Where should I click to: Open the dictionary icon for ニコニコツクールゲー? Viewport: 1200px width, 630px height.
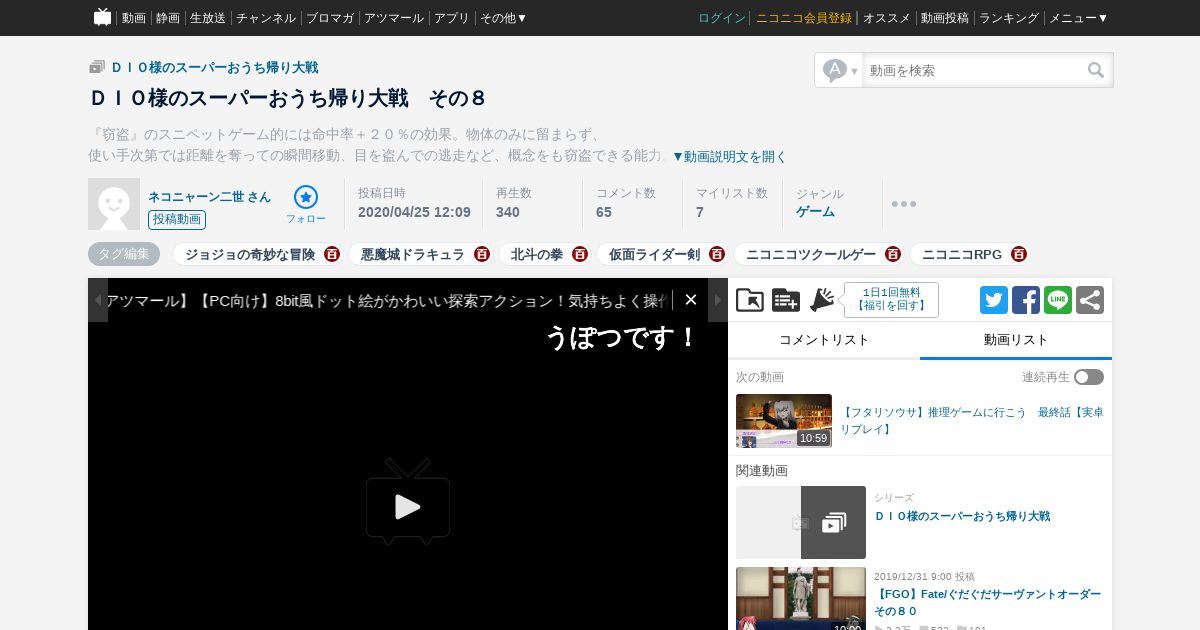[x=893, y=254]
